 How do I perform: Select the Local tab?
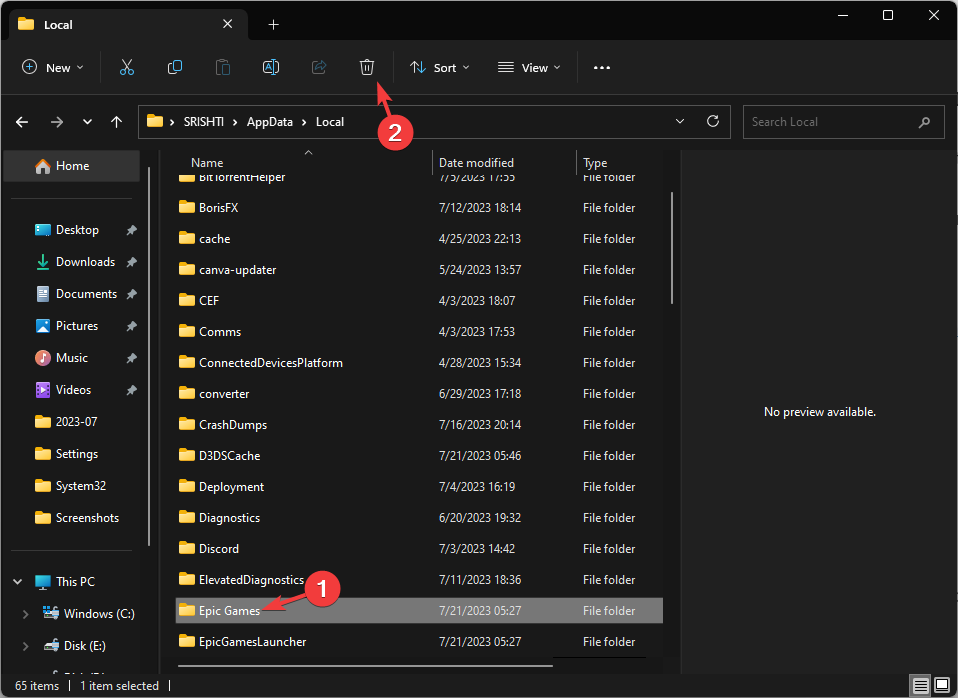click(127, 24)
